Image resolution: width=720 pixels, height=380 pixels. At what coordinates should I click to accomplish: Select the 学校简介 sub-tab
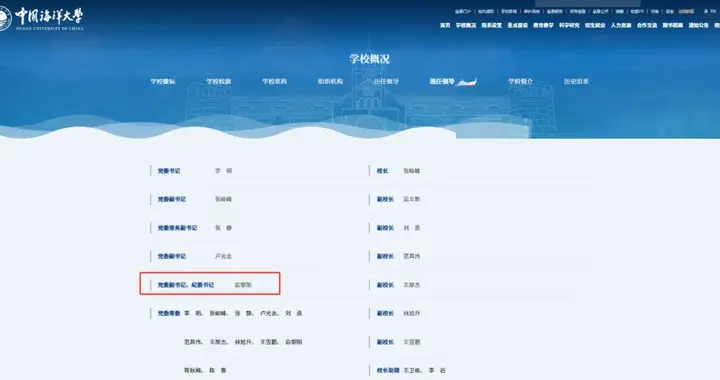pos(520,81)
